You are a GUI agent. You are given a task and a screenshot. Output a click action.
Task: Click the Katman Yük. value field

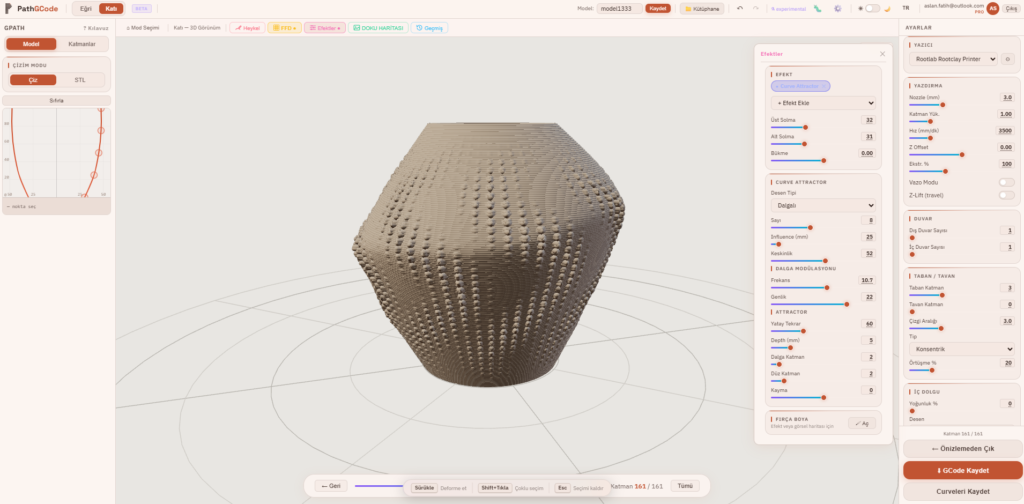point(1006,114)
